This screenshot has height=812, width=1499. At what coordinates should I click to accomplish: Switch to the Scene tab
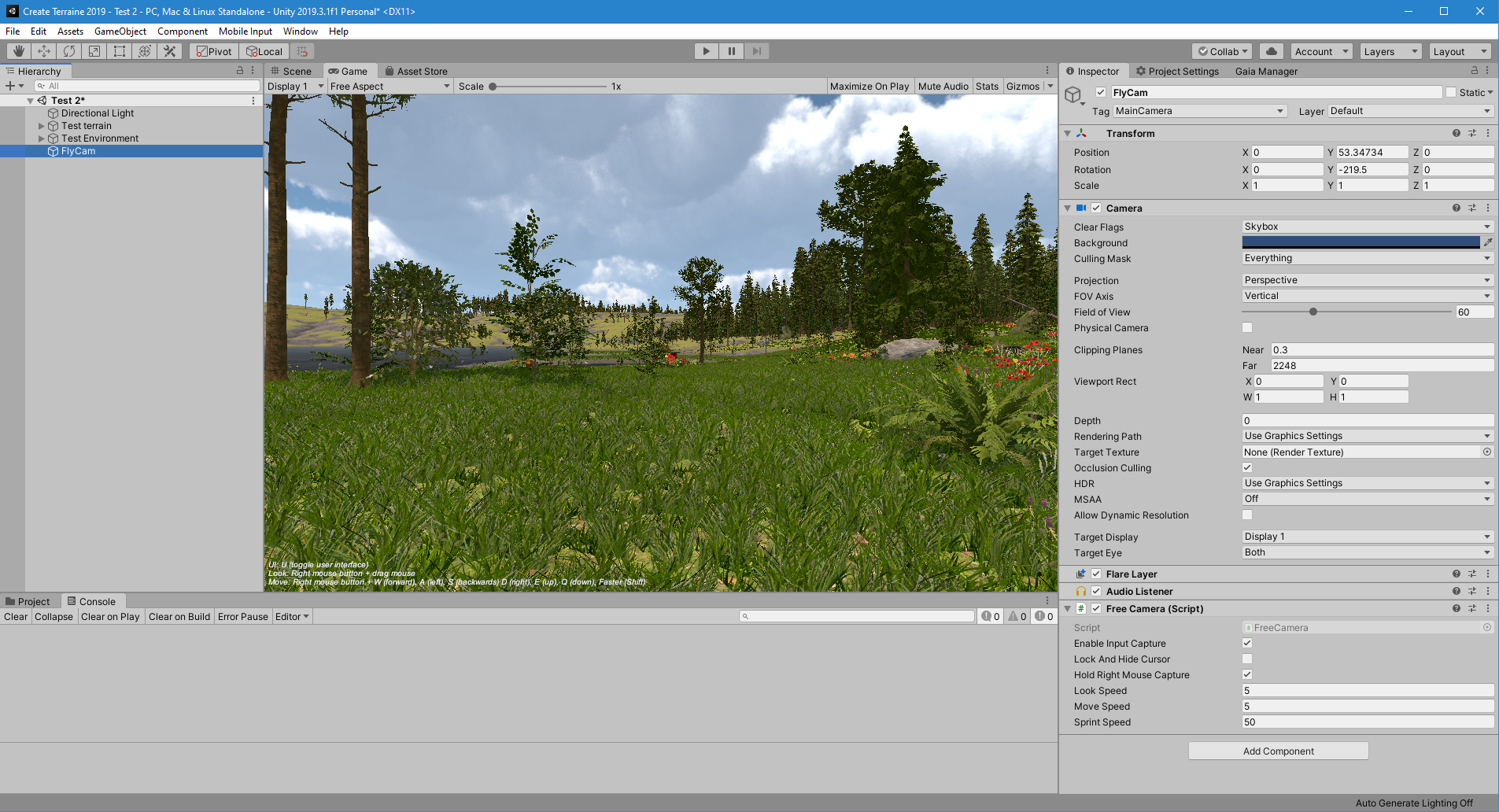[291, 71]
